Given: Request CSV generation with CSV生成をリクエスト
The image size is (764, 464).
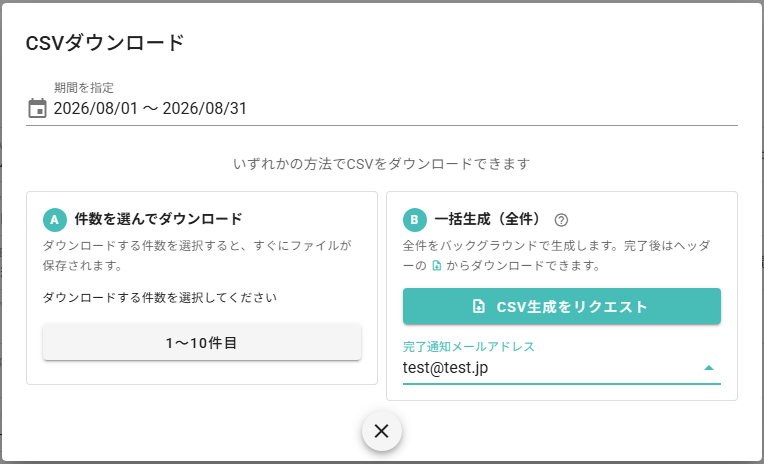Looking at the screenshot, I should coord(562,307).
